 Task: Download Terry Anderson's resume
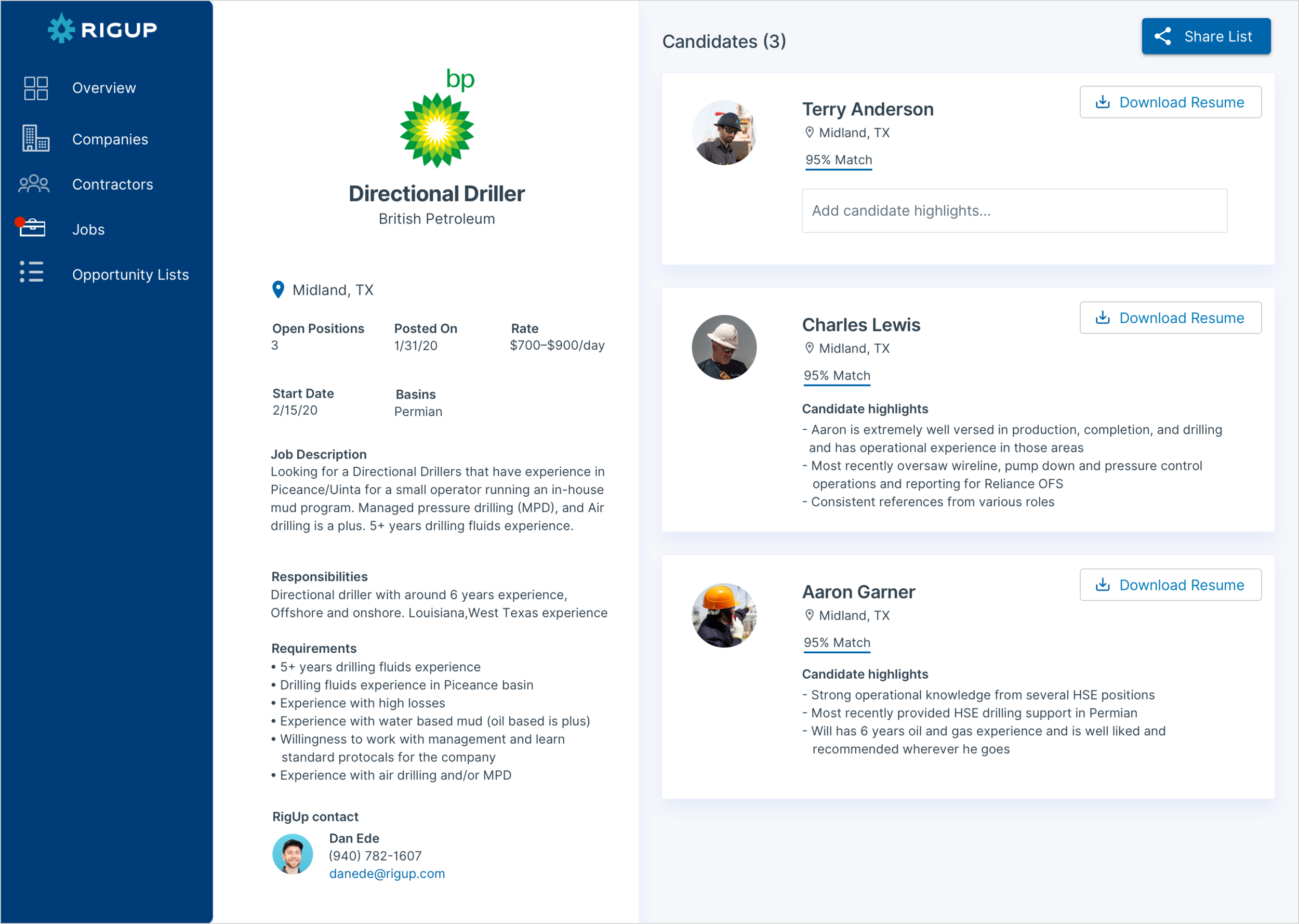(x=1171, y=102)
